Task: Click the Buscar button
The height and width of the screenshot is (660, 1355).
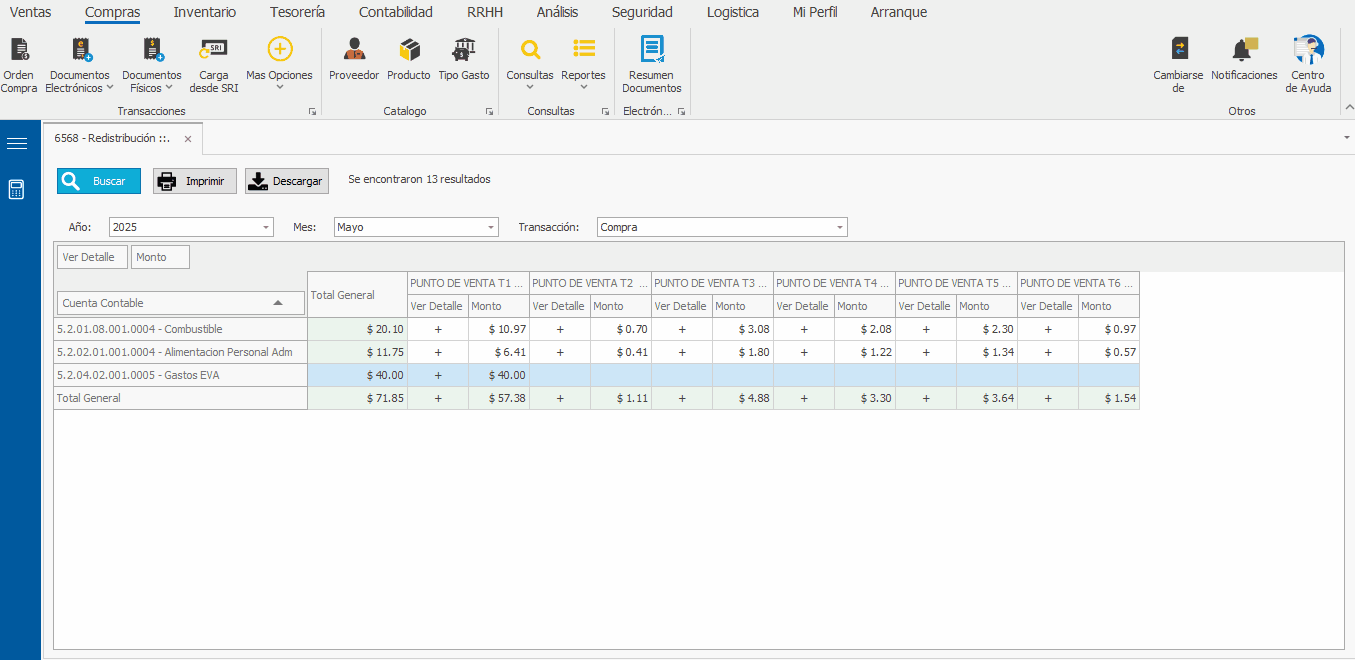Action: pos(99,181)
